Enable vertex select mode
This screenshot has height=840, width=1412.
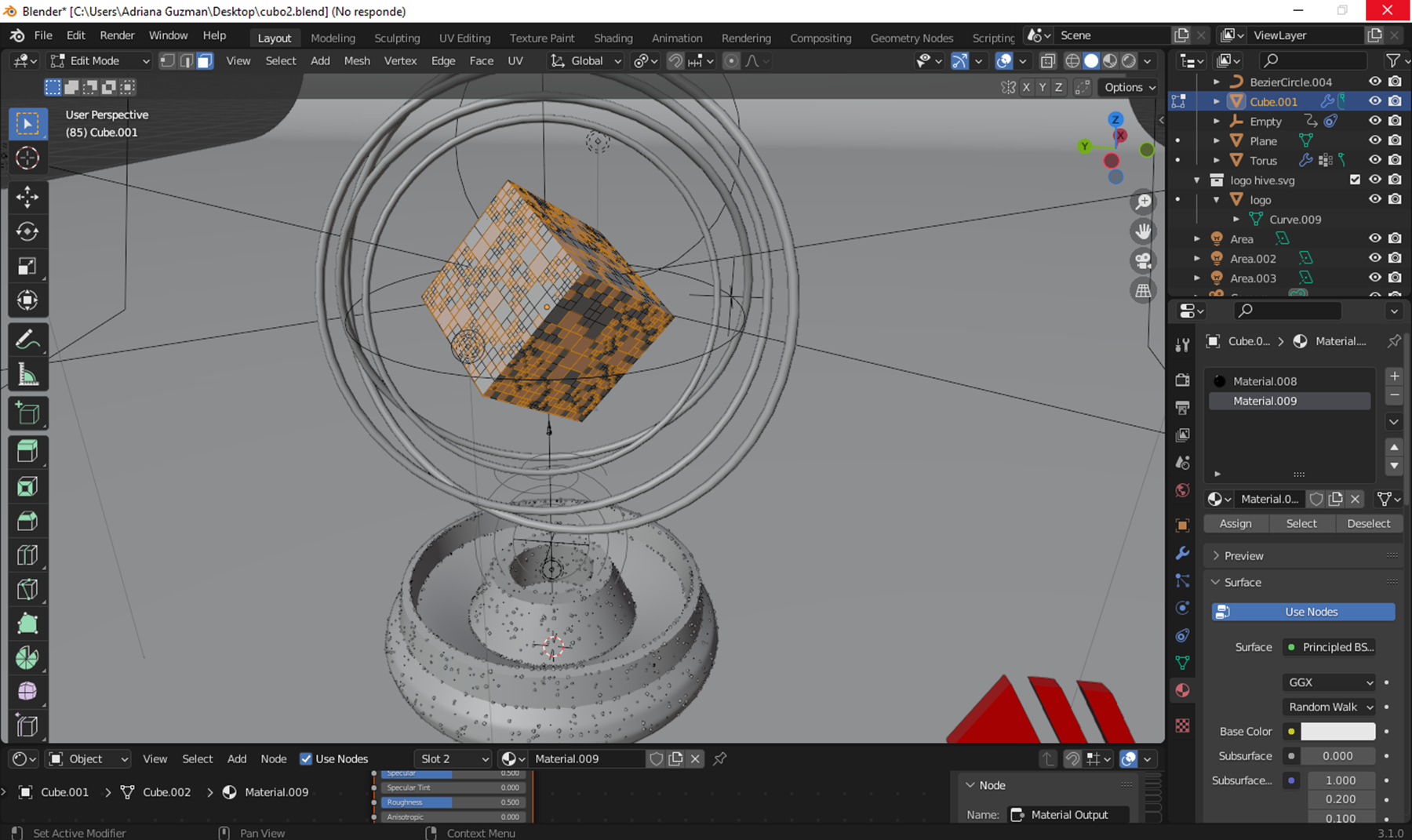pyautogui.click(x=167, y=61)
